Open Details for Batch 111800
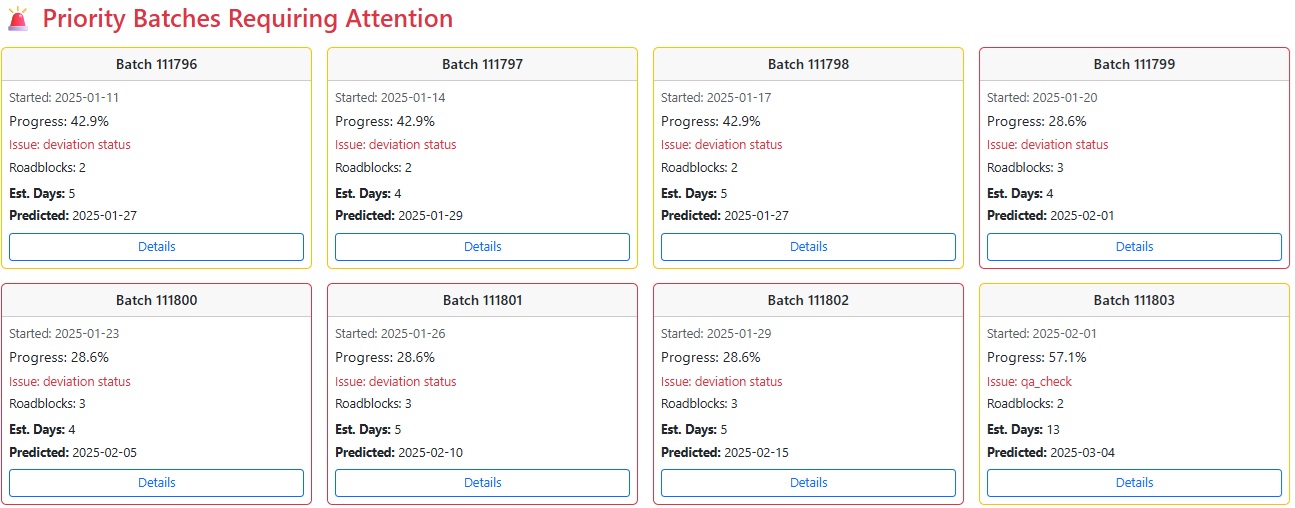Image resolution: width=1295 pixels, height=508 pixels. [156, 483]
